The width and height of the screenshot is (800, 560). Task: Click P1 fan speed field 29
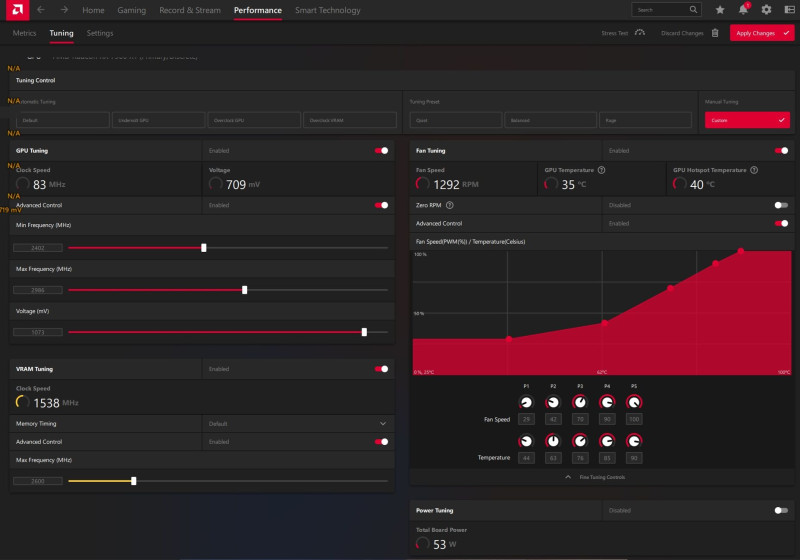(526, 419)
